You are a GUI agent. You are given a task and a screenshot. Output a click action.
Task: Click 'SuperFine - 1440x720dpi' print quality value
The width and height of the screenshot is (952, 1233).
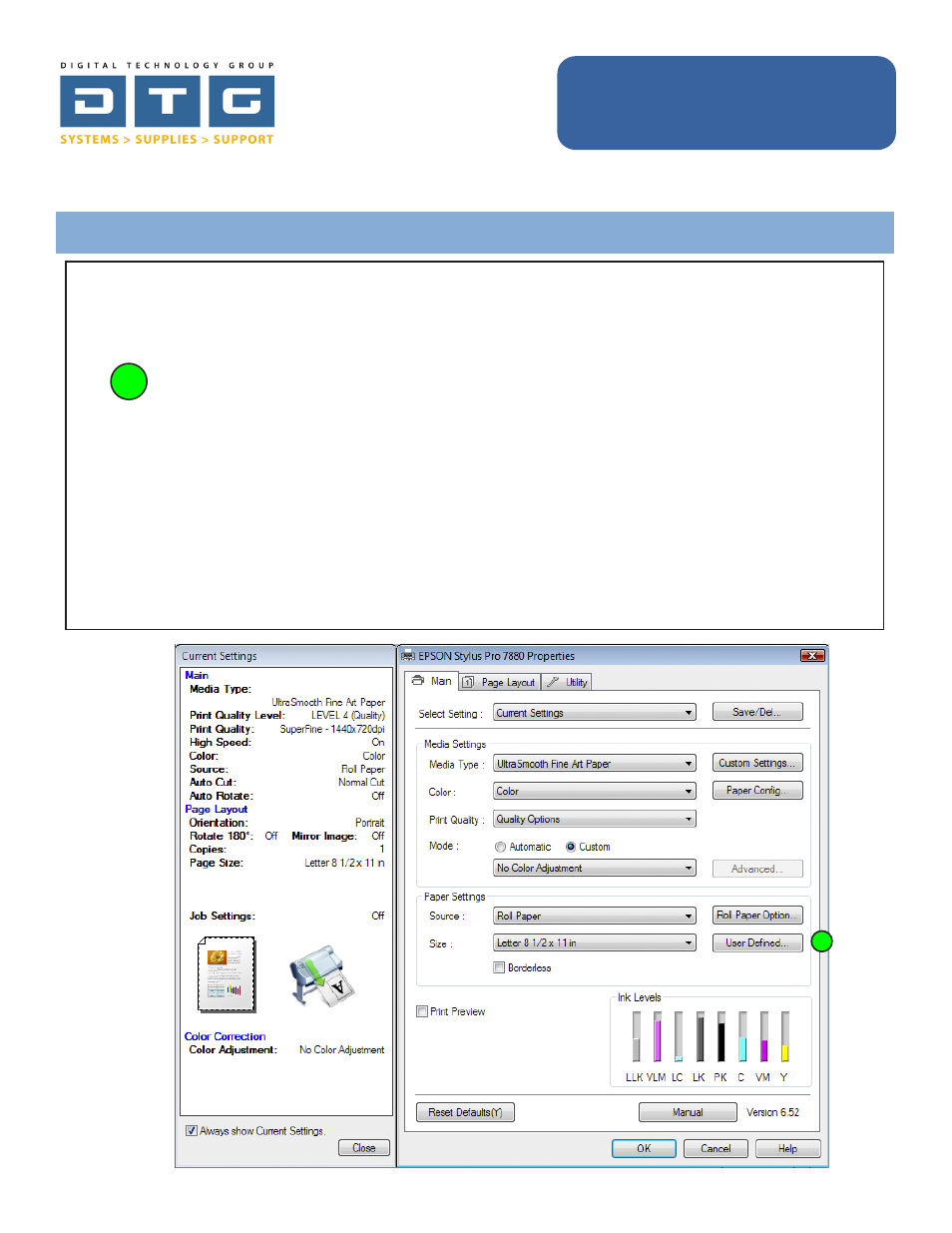tap(332, 729)
